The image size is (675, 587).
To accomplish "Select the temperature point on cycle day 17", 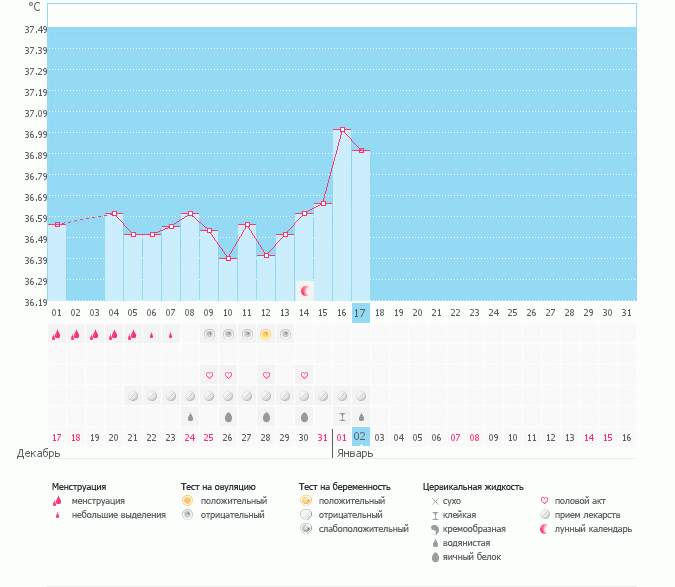I will (361, 151).
